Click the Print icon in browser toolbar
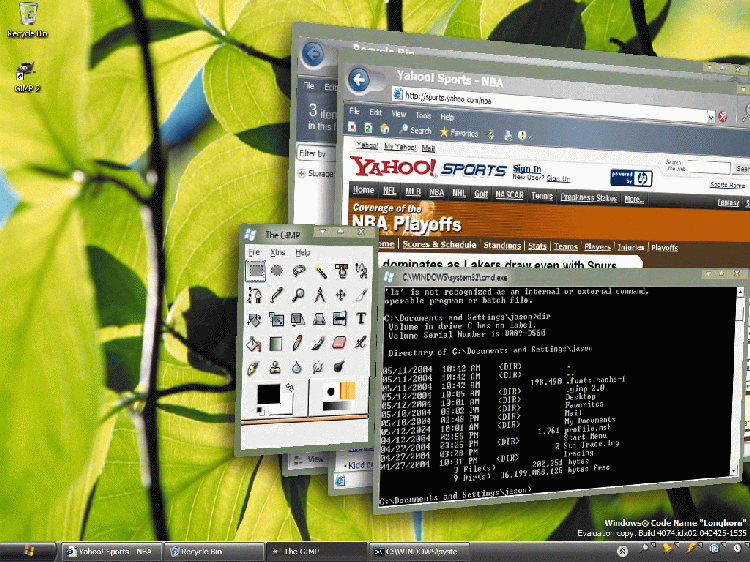750x562 pixels. (508, 135)
